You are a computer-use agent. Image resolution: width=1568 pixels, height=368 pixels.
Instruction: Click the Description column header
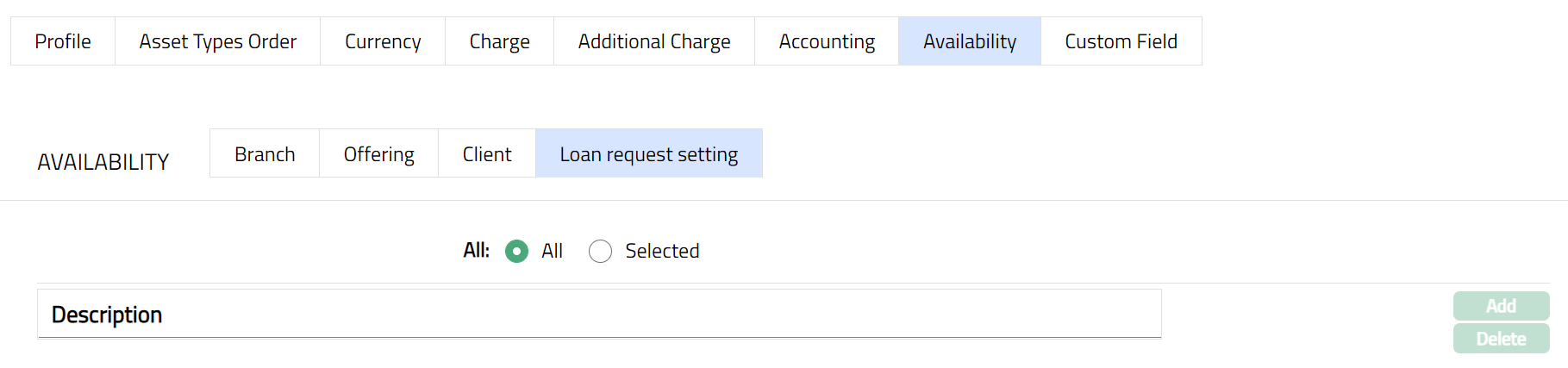tap(107, 315)
